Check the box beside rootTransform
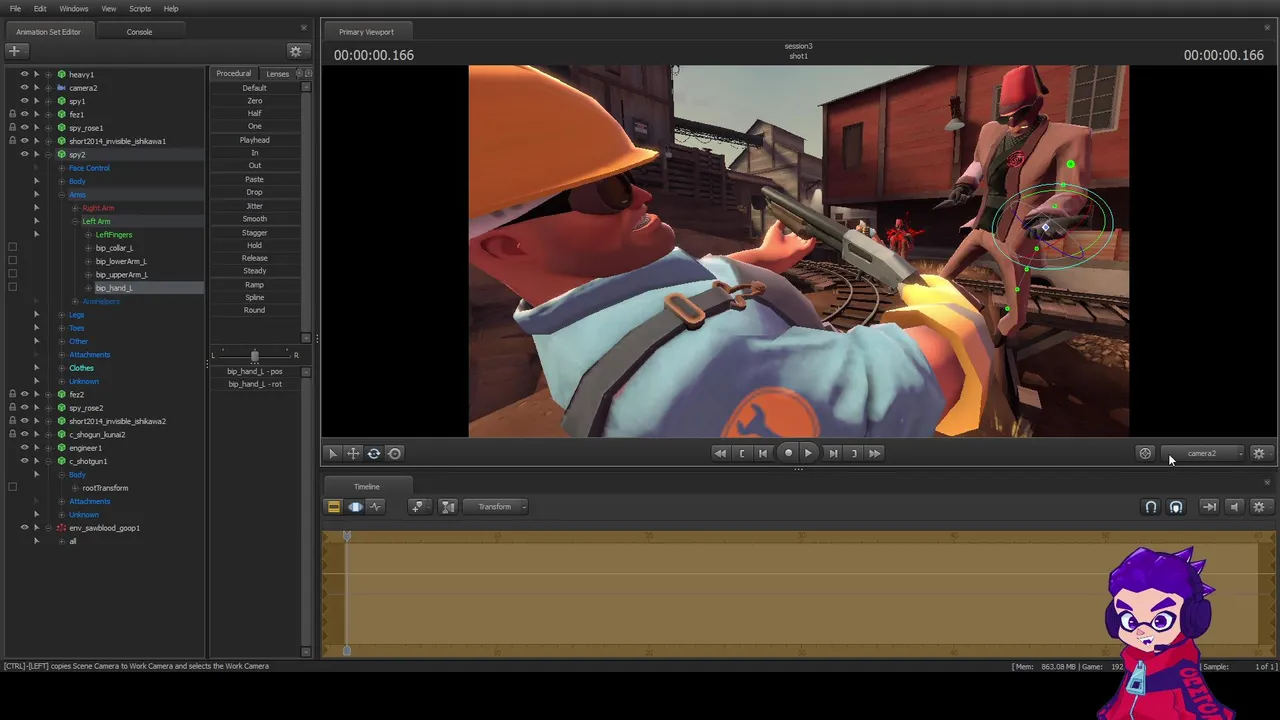Image resolution: width=1280 pixels, height=720 pixels. click(12, 488)
